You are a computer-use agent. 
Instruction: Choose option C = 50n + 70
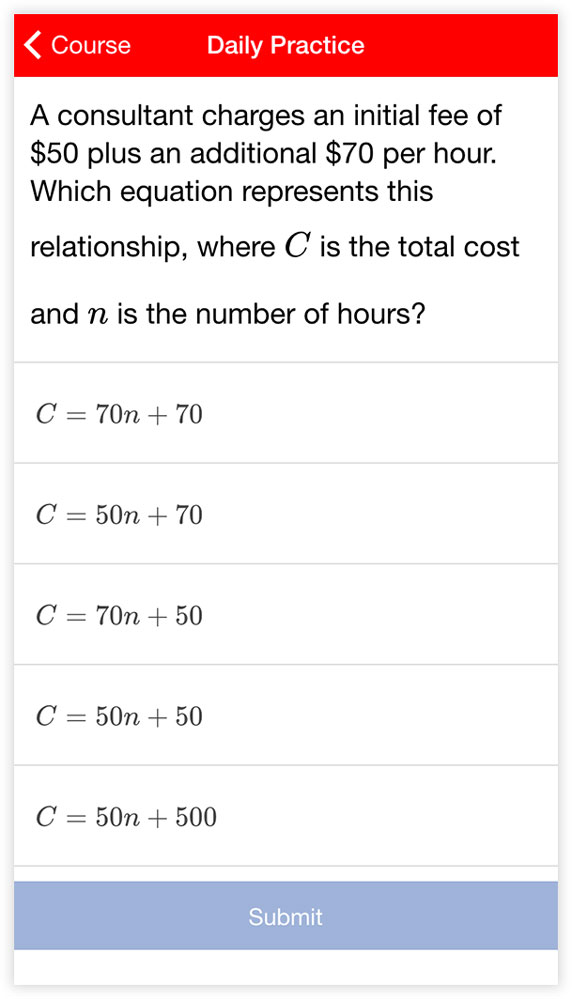tap(286, 514)
